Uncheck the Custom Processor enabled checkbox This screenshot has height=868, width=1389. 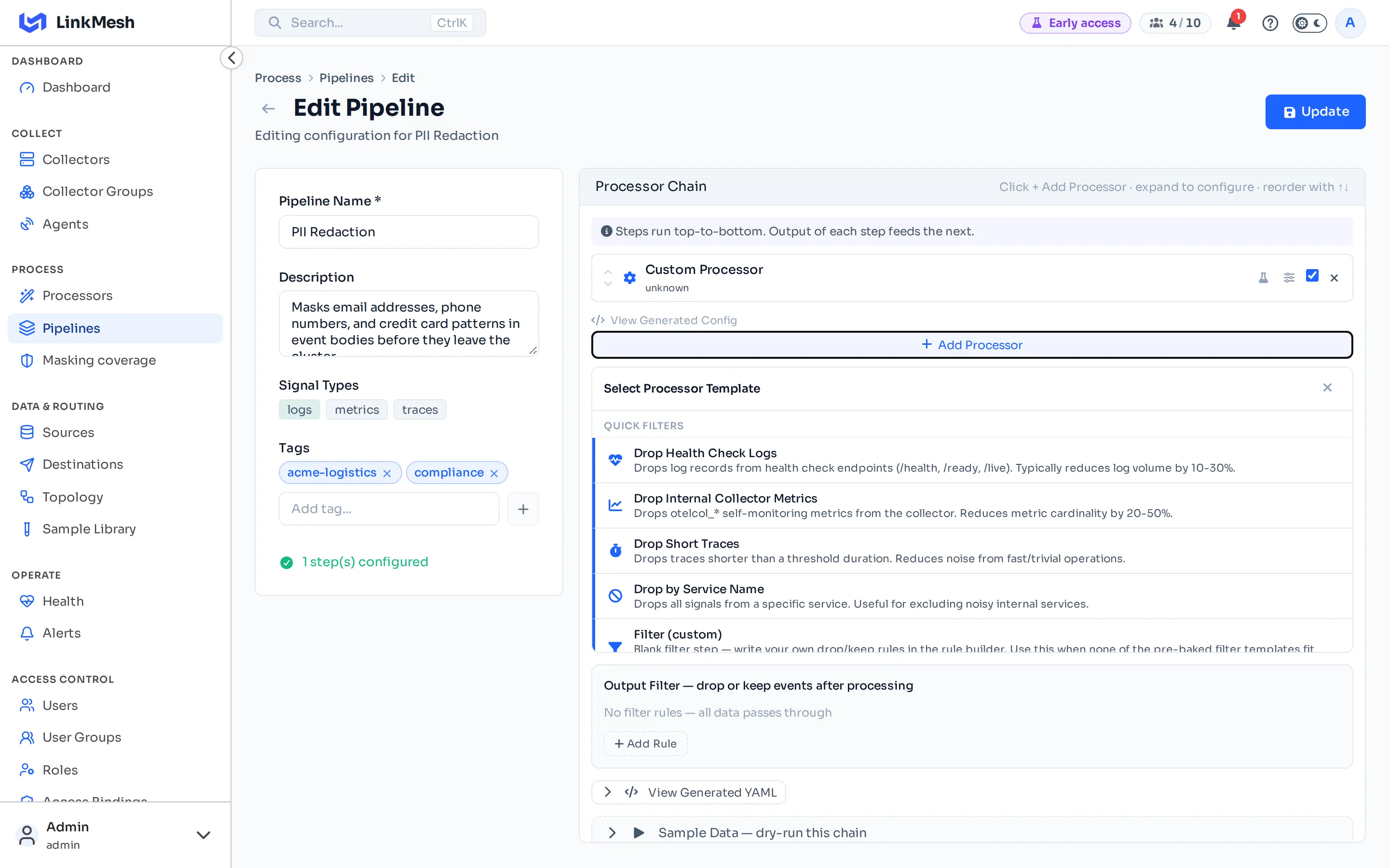coord(1312,276)
